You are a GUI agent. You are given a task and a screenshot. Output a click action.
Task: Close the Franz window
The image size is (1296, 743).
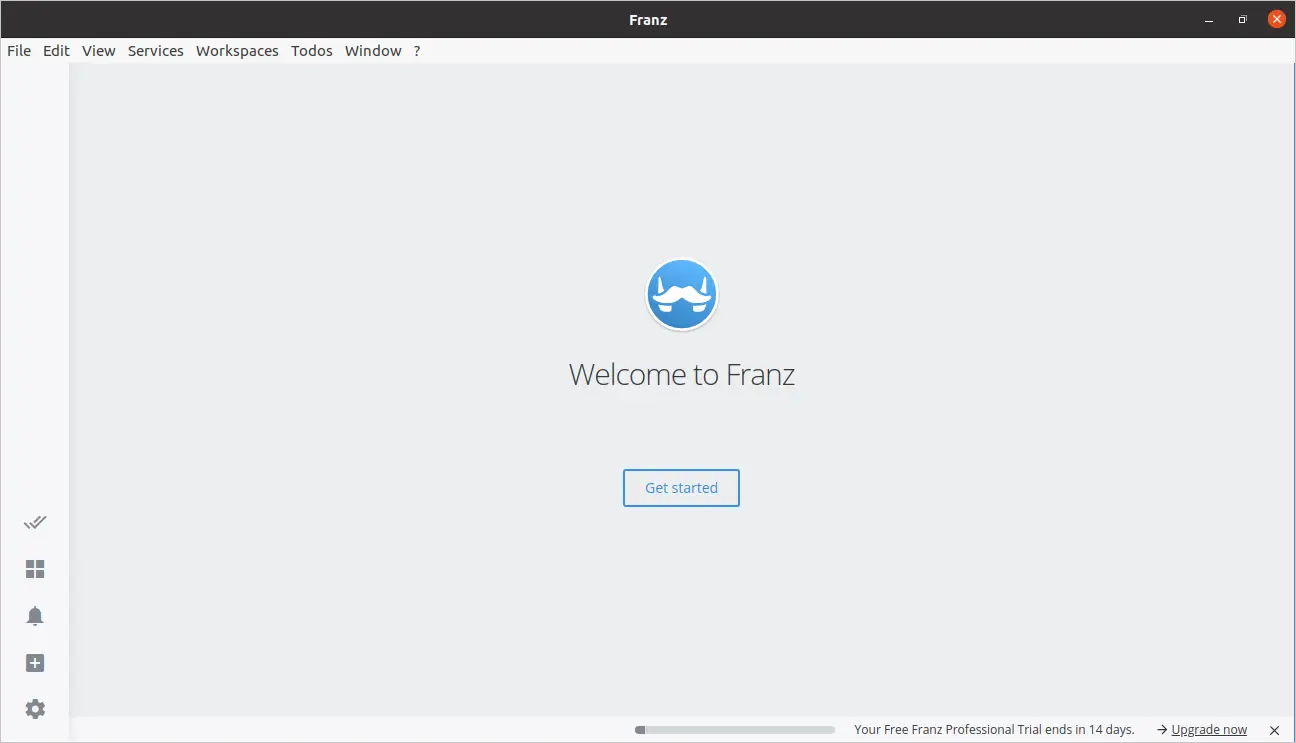(x=1276, y=19)
